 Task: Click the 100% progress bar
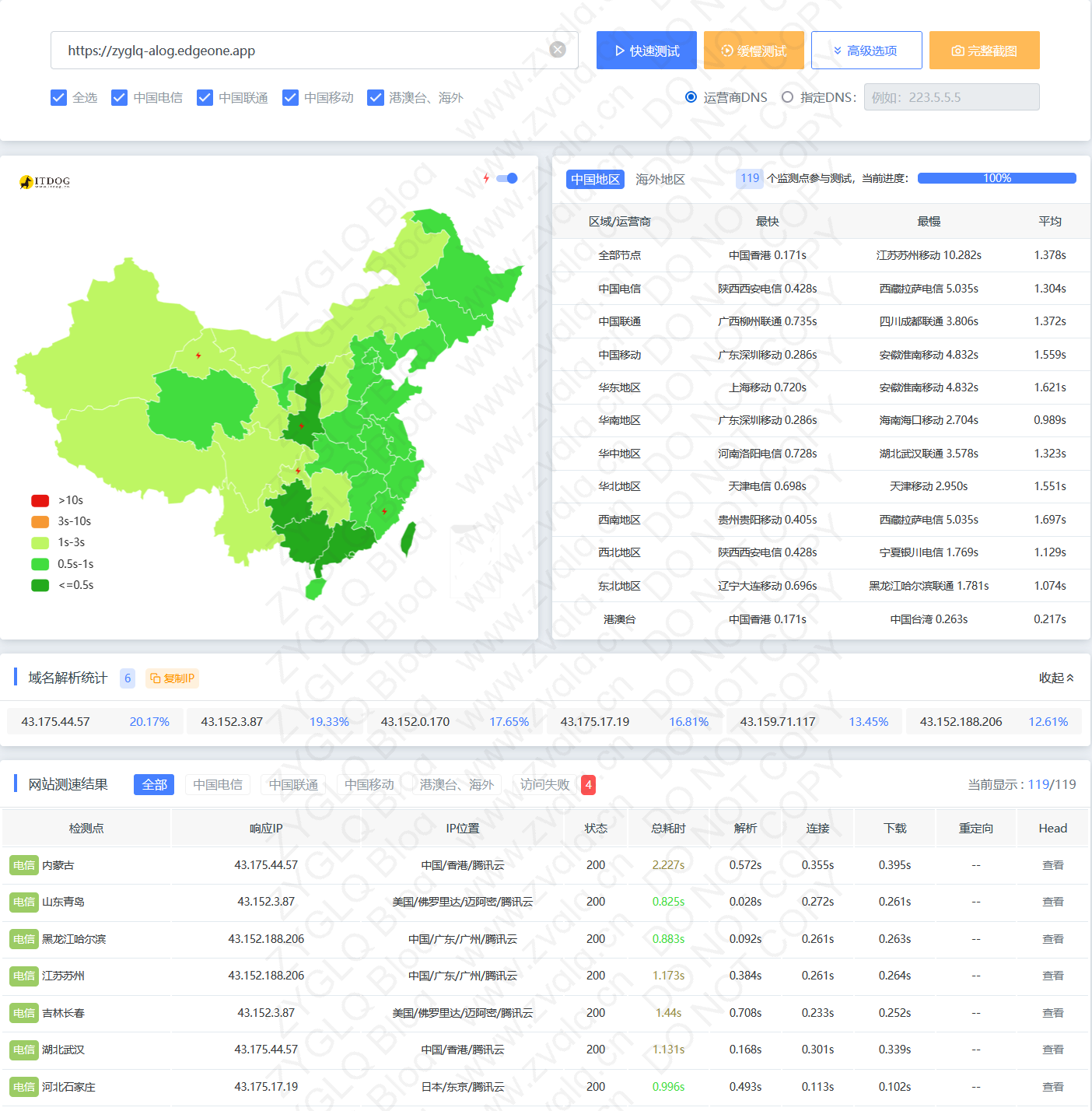click(x=997, y=178)
